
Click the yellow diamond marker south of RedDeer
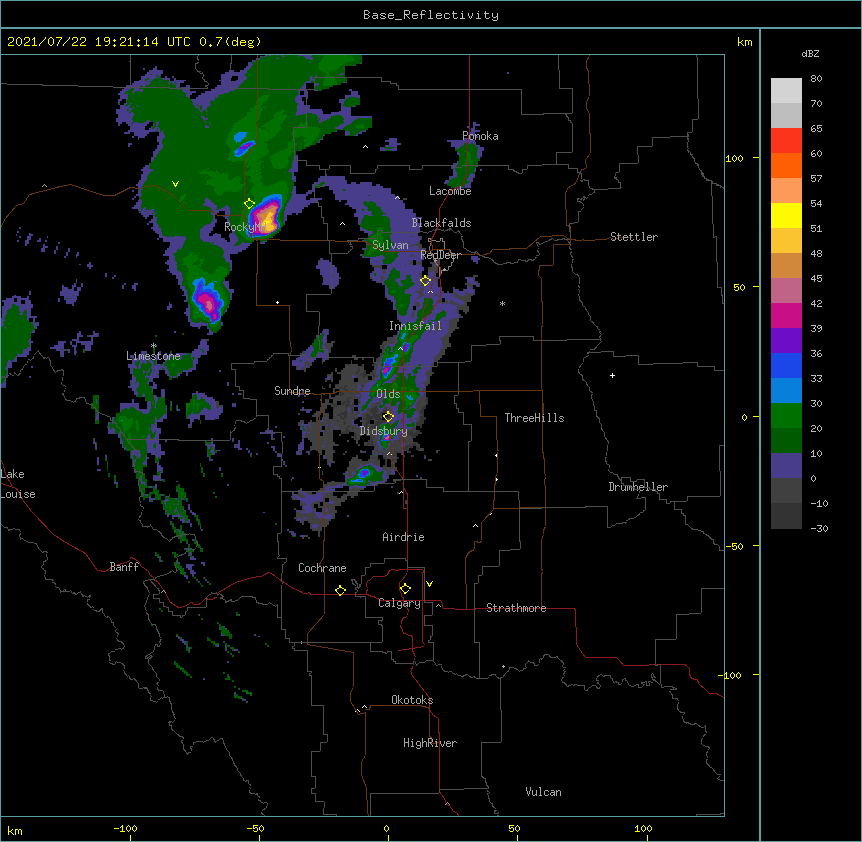pos(425,281)
